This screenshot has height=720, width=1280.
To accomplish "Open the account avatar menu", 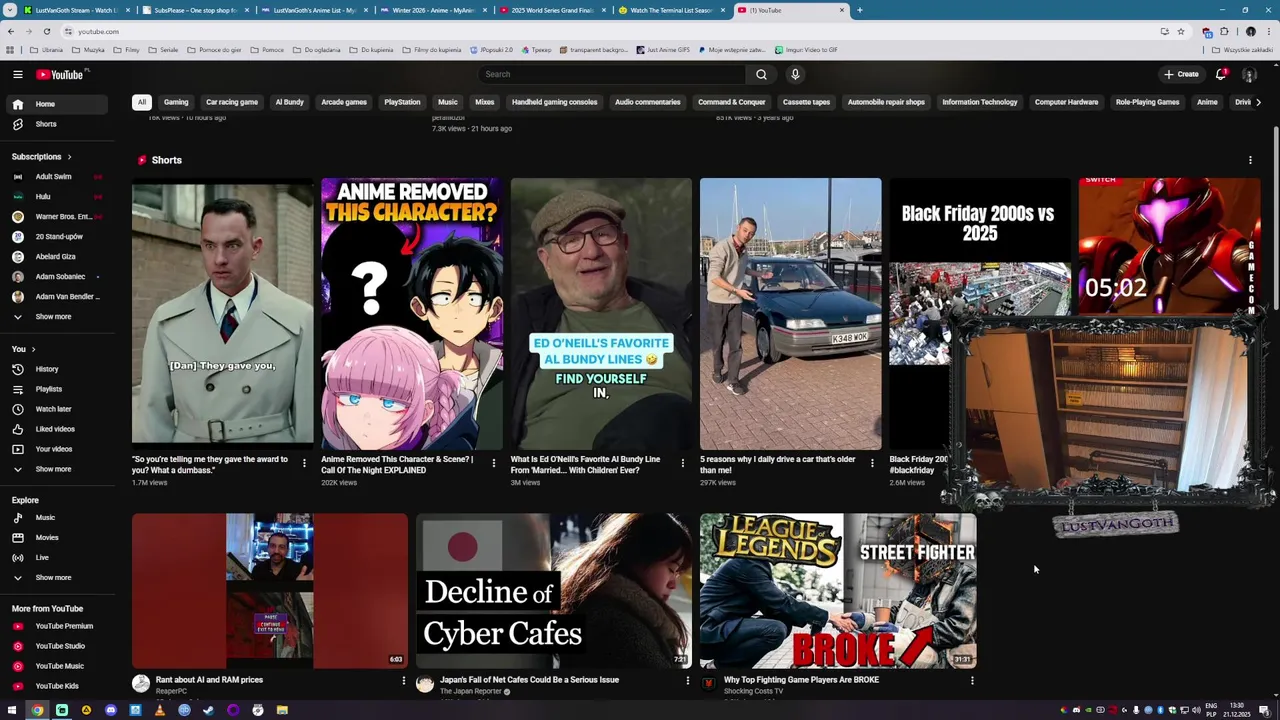I will [x=1249, y=74].
